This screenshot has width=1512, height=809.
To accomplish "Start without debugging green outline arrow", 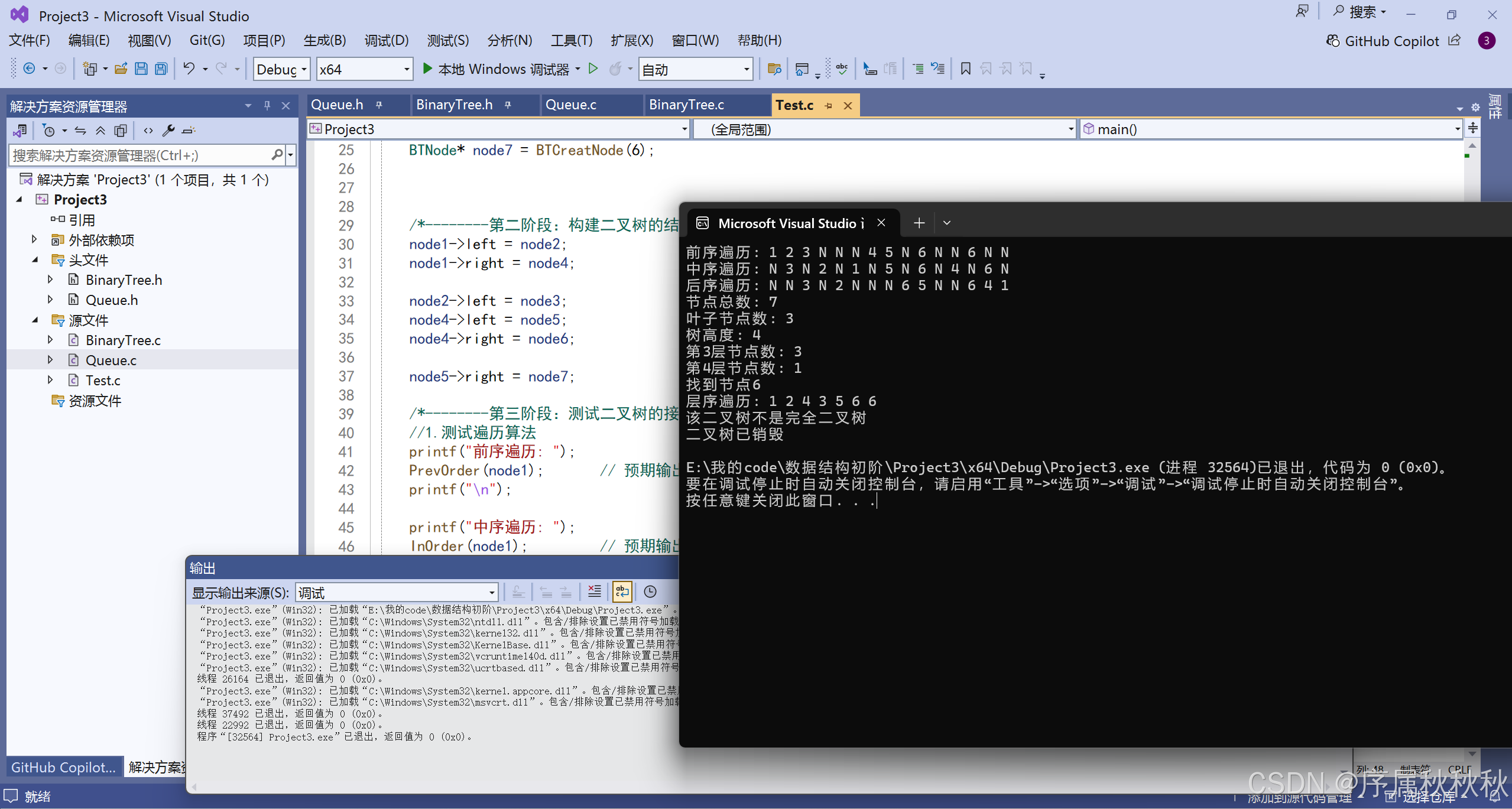I will 593,69.
